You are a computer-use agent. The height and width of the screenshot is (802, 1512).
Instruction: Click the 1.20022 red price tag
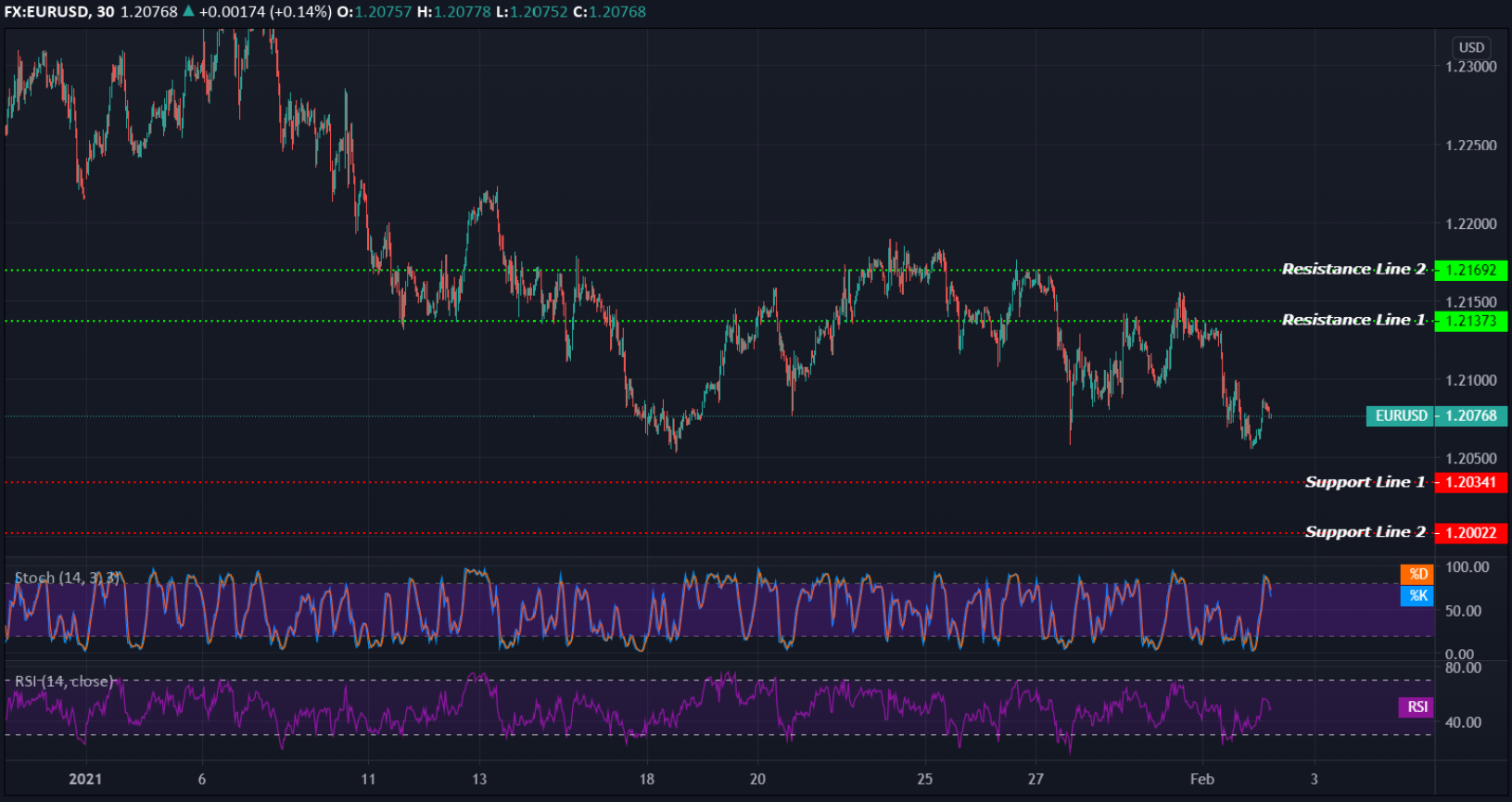click(x=1471, y=533)
